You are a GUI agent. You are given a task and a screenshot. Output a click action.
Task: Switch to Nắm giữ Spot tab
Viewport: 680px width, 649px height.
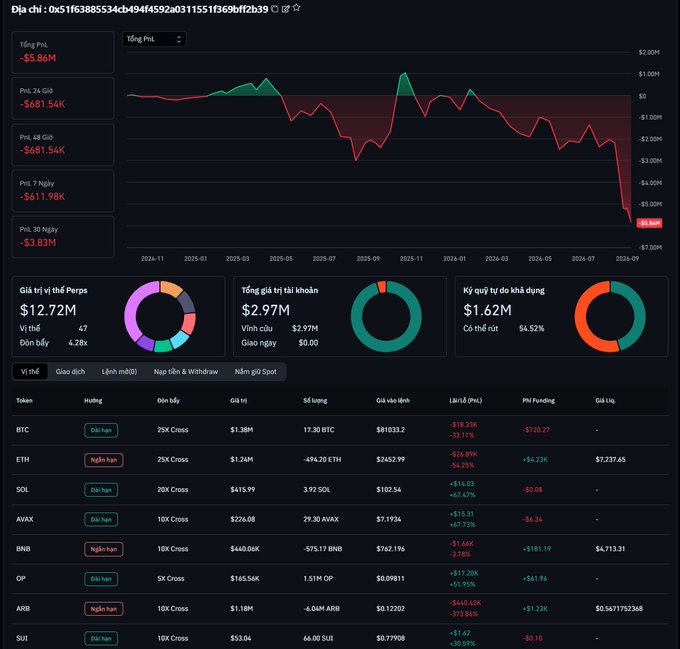coord(255,372)
